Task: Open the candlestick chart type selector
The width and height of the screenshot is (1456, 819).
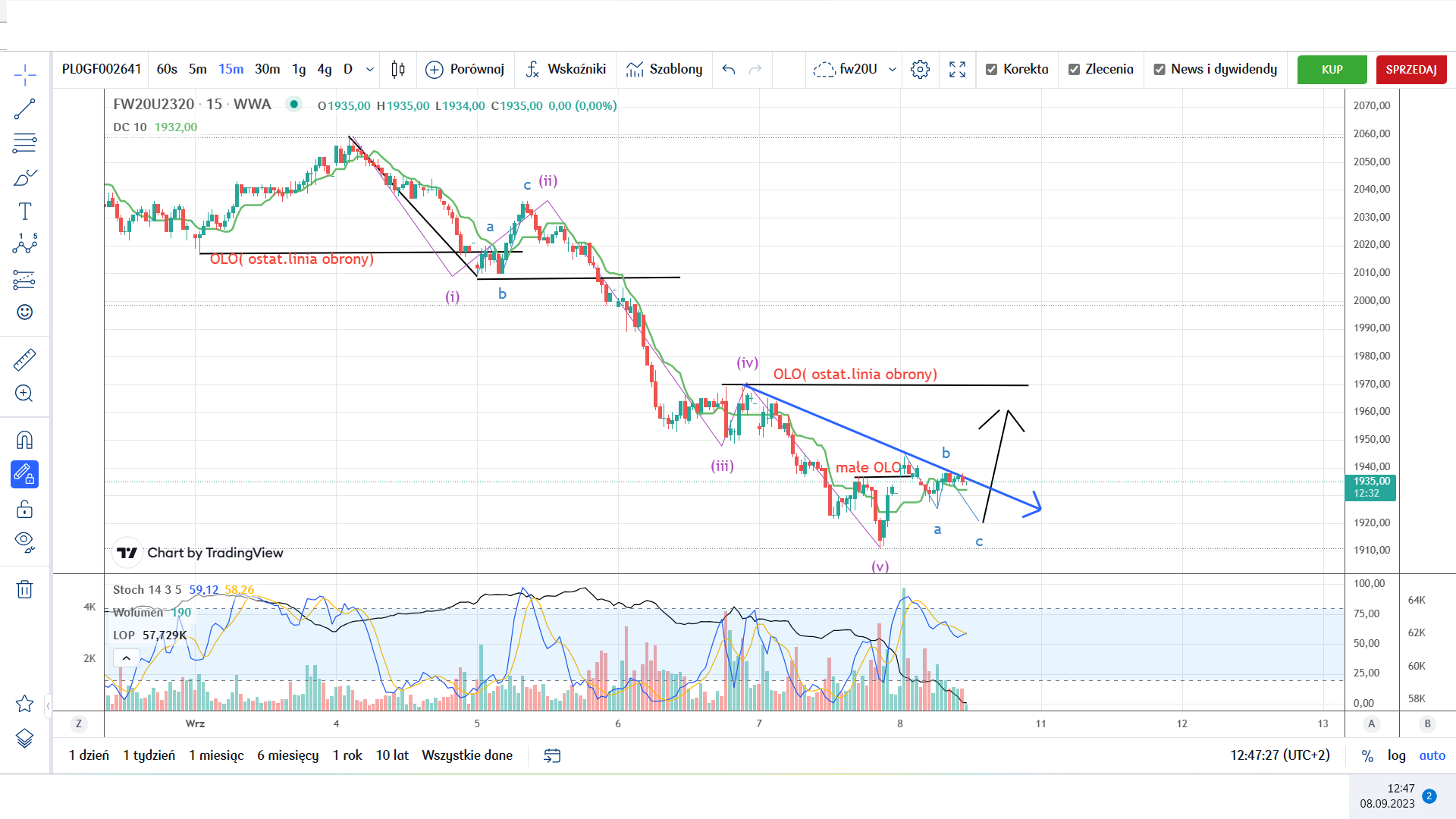Action: pos(398,70)
